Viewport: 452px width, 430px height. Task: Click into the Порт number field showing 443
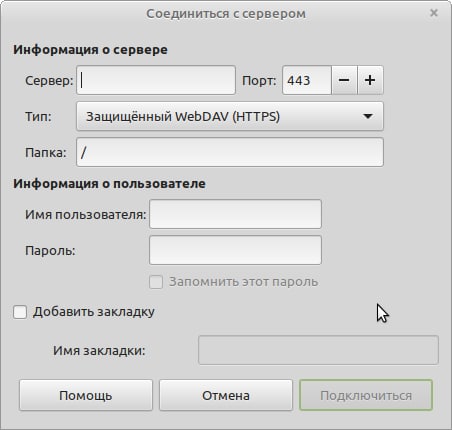tap(307, 80)
